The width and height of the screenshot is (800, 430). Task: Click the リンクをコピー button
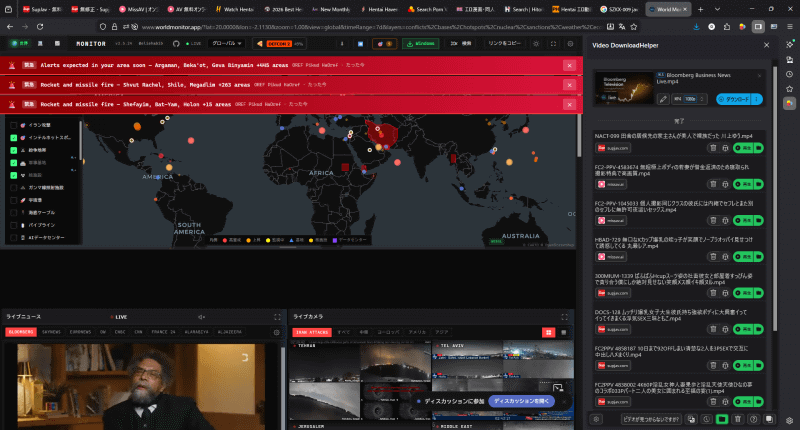tap(504, 44)
